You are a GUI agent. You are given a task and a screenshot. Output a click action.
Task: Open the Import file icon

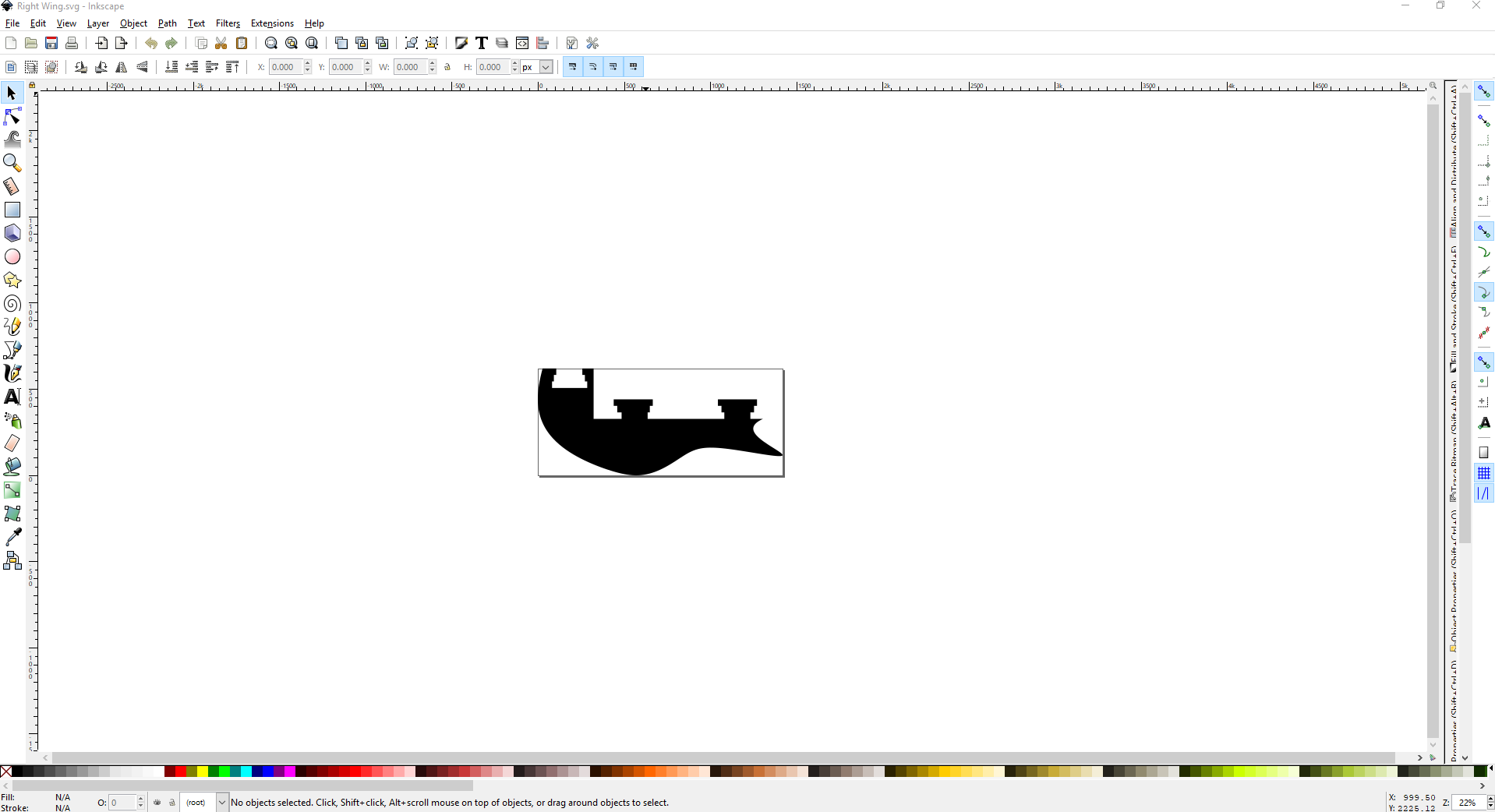pos(101,44)
